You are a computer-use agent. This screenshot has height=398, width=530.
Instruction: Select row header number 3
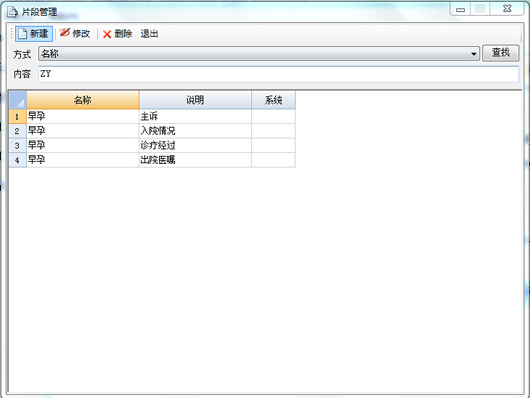tap(18, 145)
